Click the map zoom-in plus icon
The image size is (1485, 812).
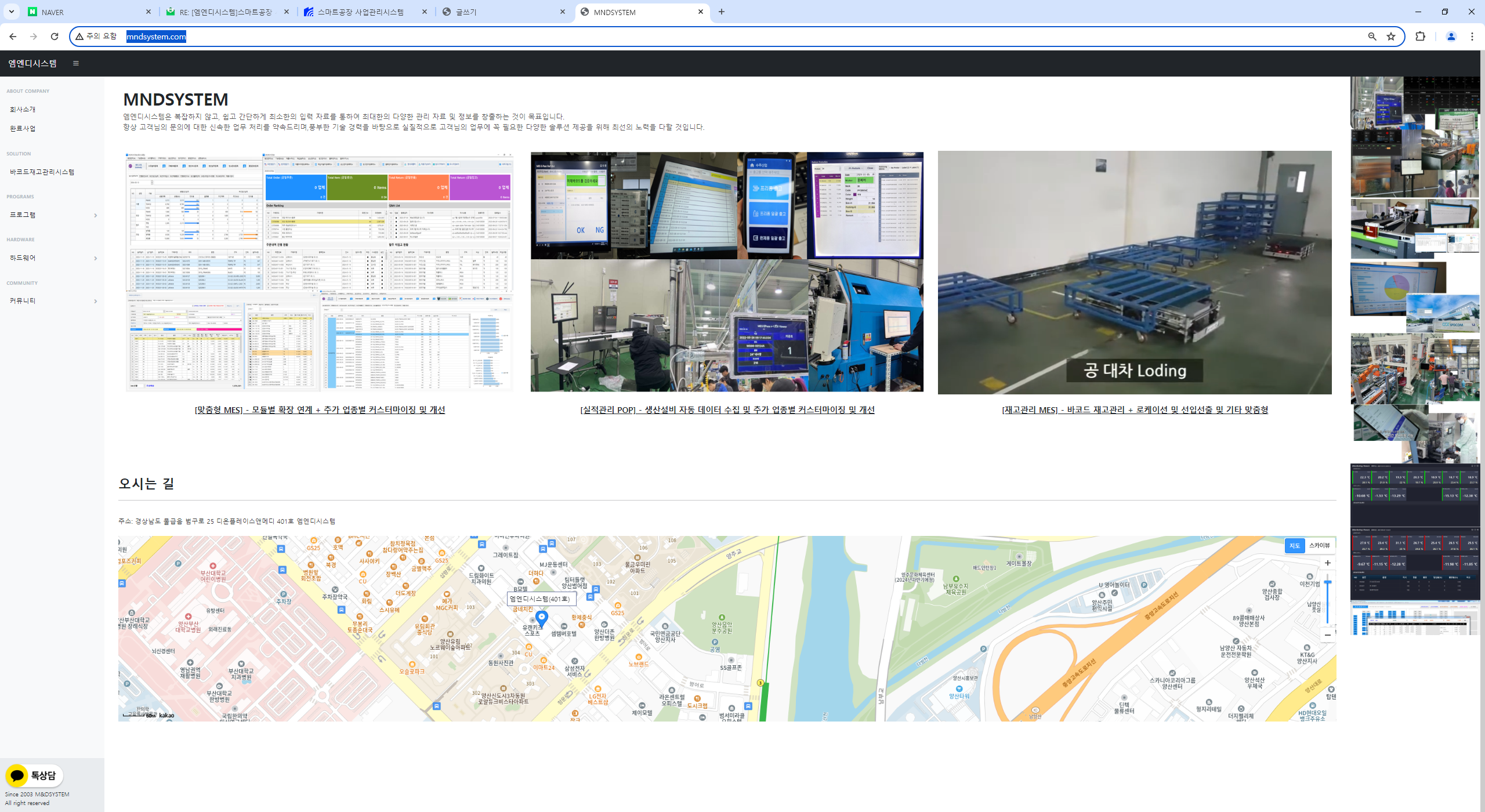[1327, 563]
